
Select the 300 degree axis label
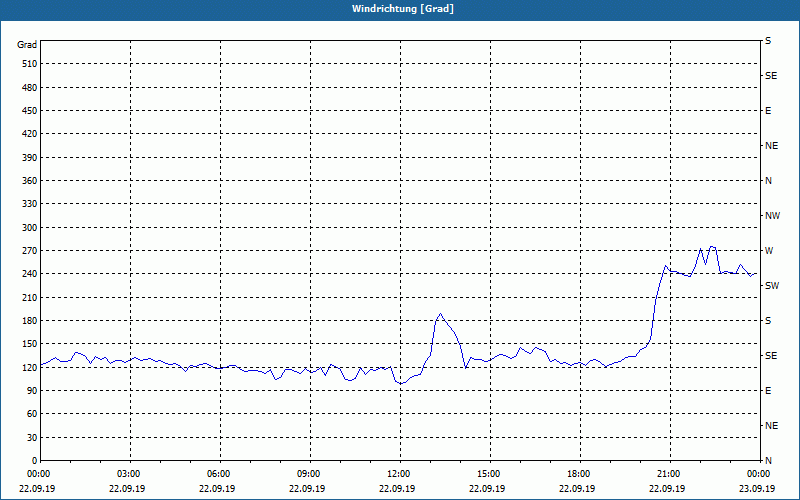click(29, 228)
